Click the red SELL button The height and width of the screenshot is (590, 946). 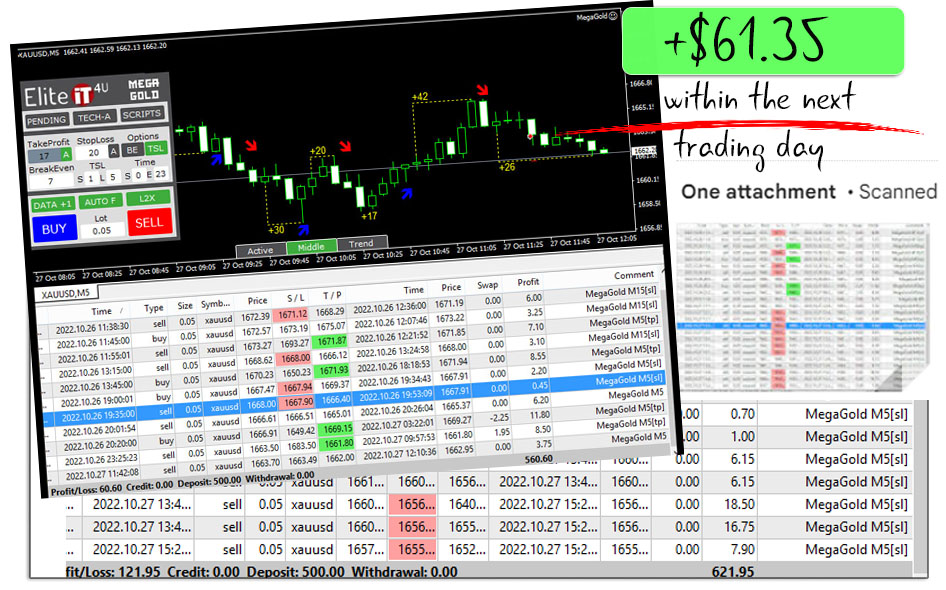pos(149,223)
